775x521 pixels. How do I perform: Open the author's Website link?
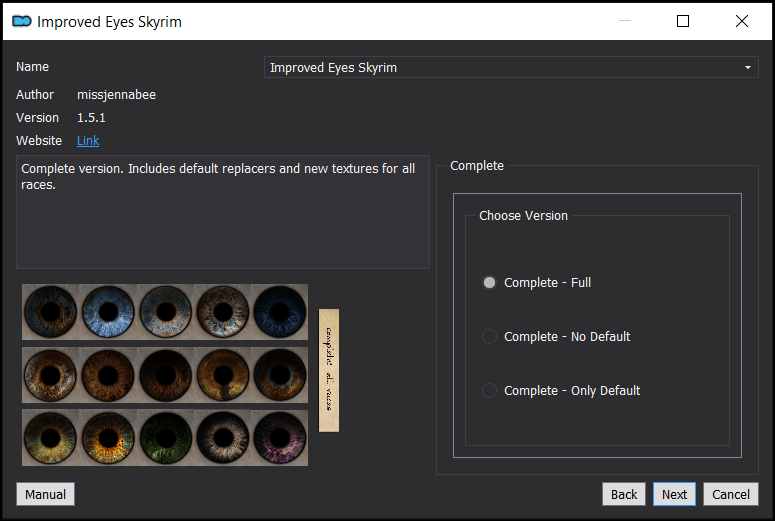(x=88, y=141)
